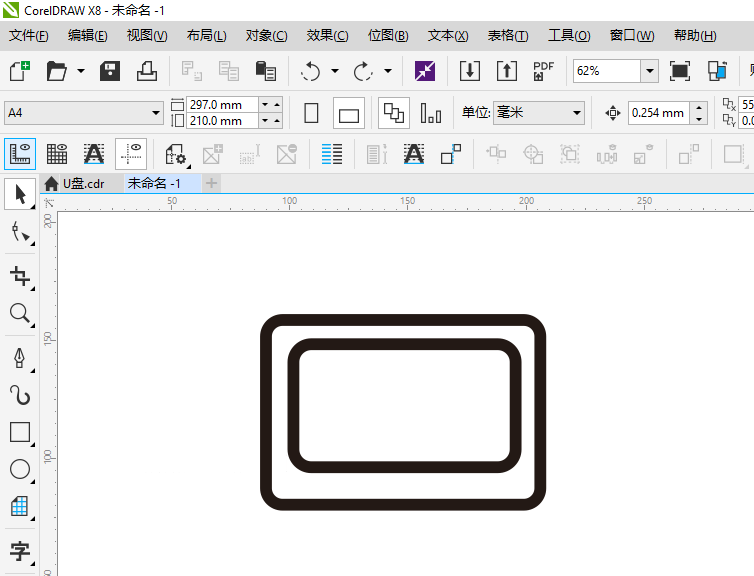This screenshot has width=754, height=576.
Task: Open the 效果(C) menu
Action: click(327, 36)
